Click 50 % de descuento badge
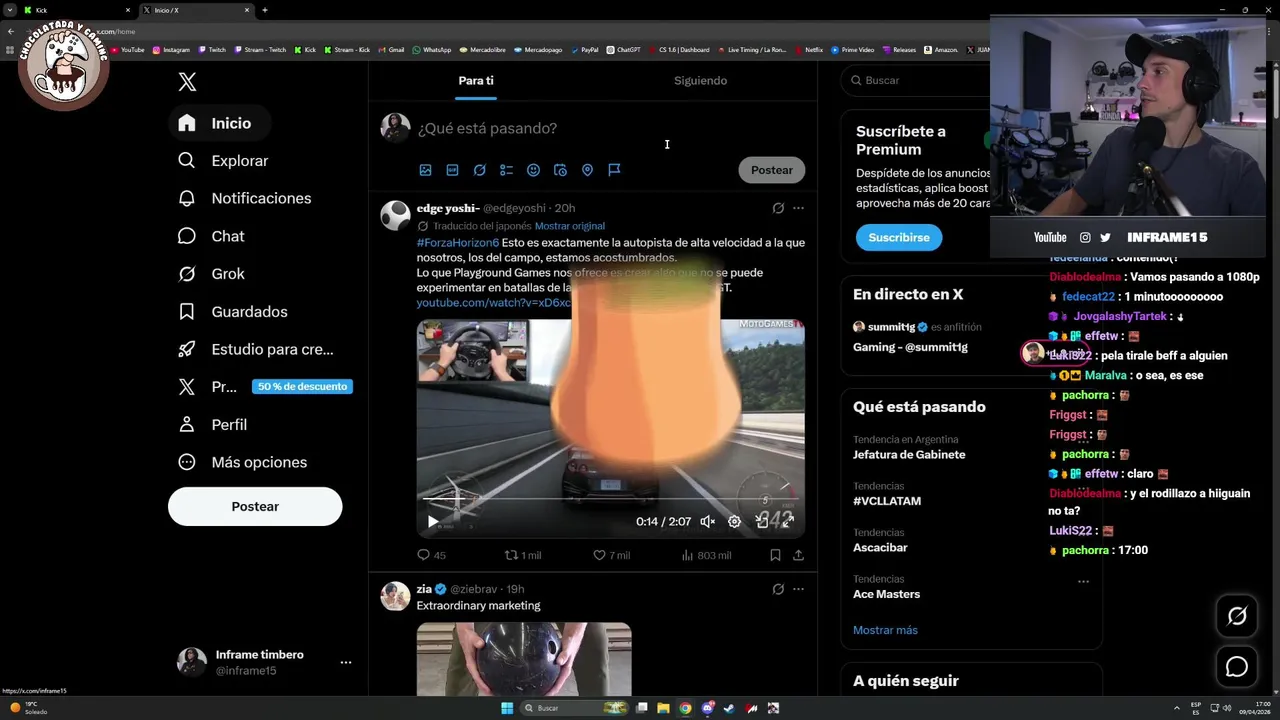This screenshot has width=1280, height=720. pyautogui.click(x=302, y=387)
